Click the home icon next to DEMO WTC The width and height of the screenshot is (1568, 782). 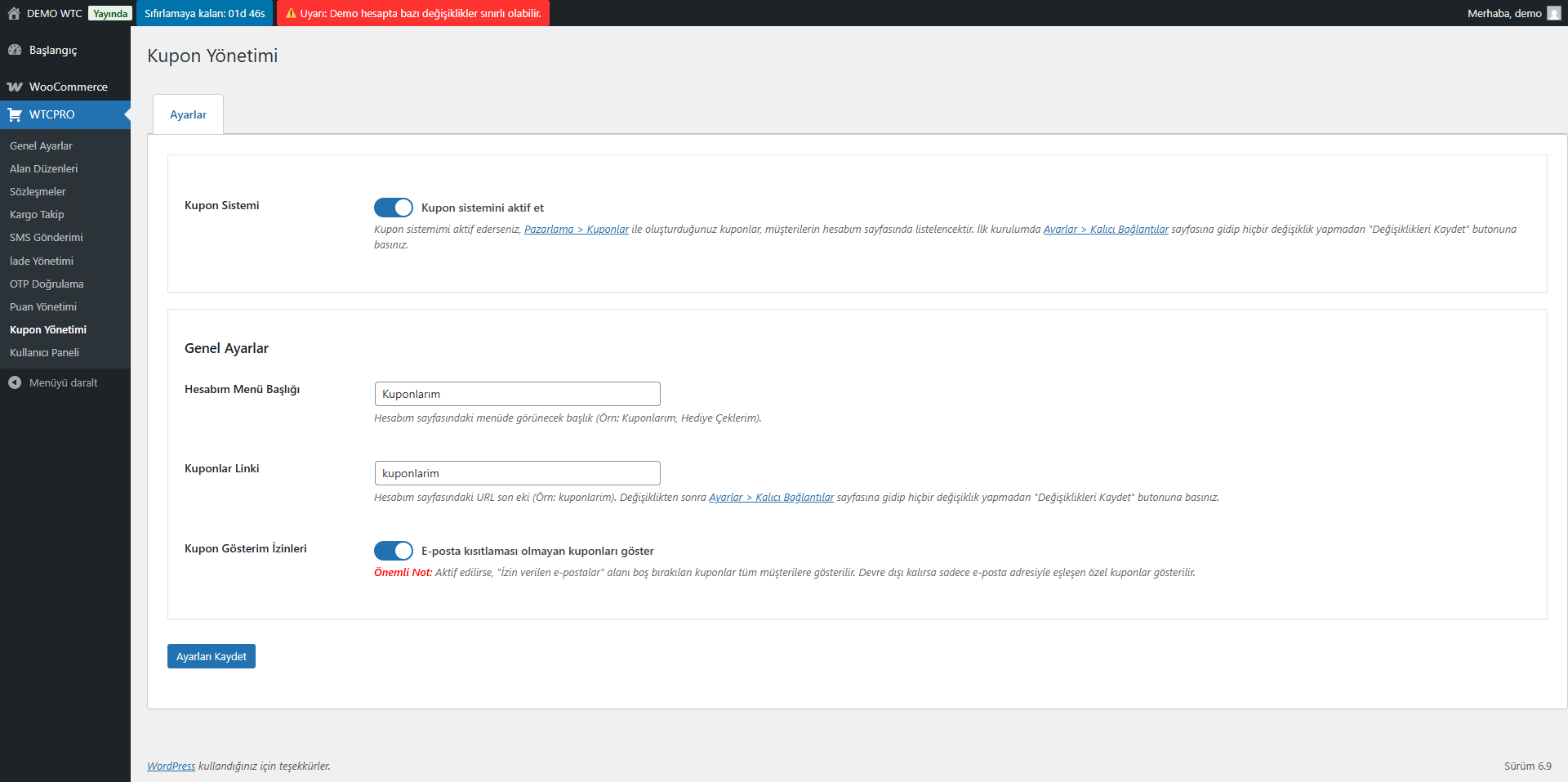coord(14,13)
